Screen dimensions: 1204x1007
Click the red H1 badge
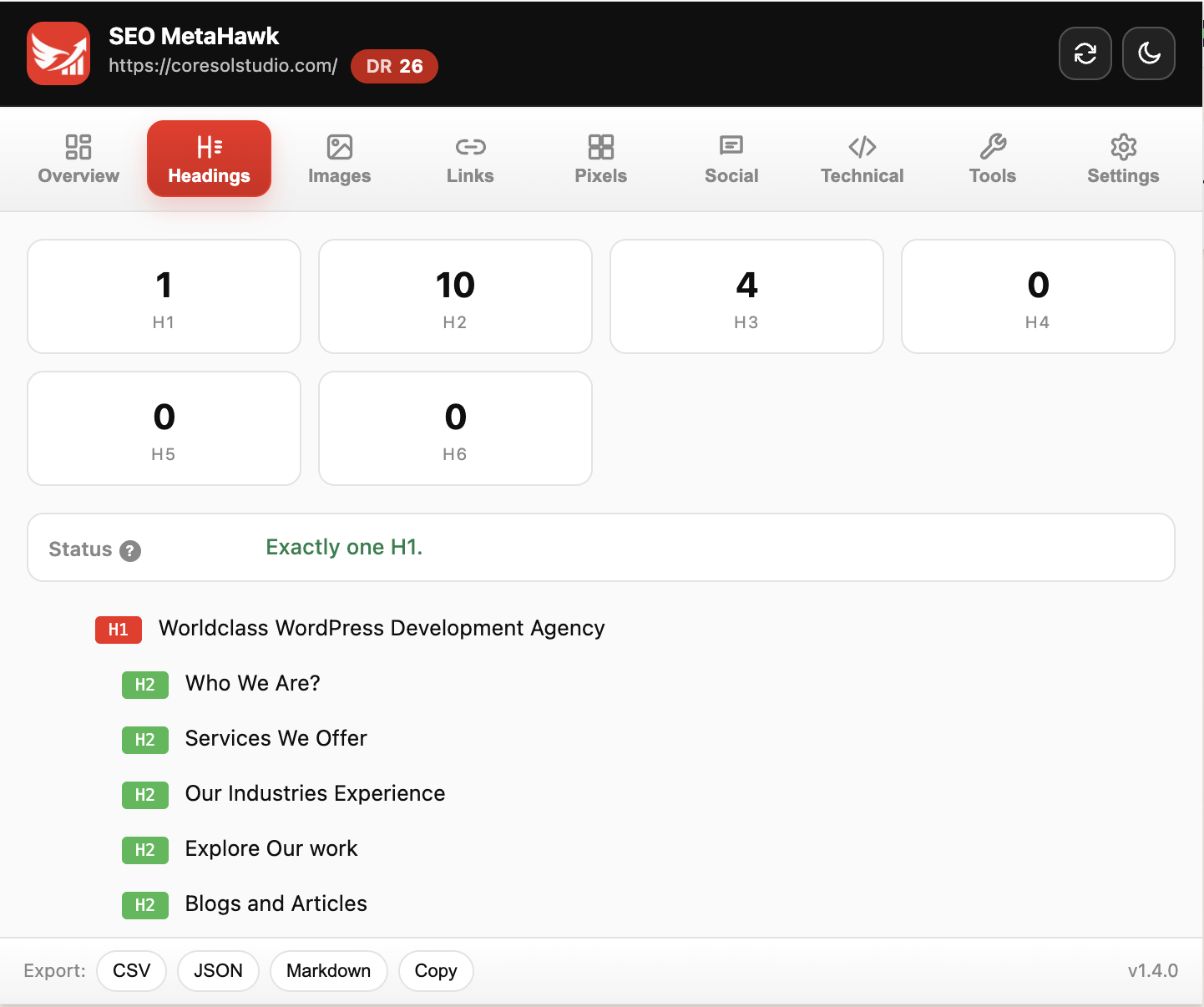point(119,630)
